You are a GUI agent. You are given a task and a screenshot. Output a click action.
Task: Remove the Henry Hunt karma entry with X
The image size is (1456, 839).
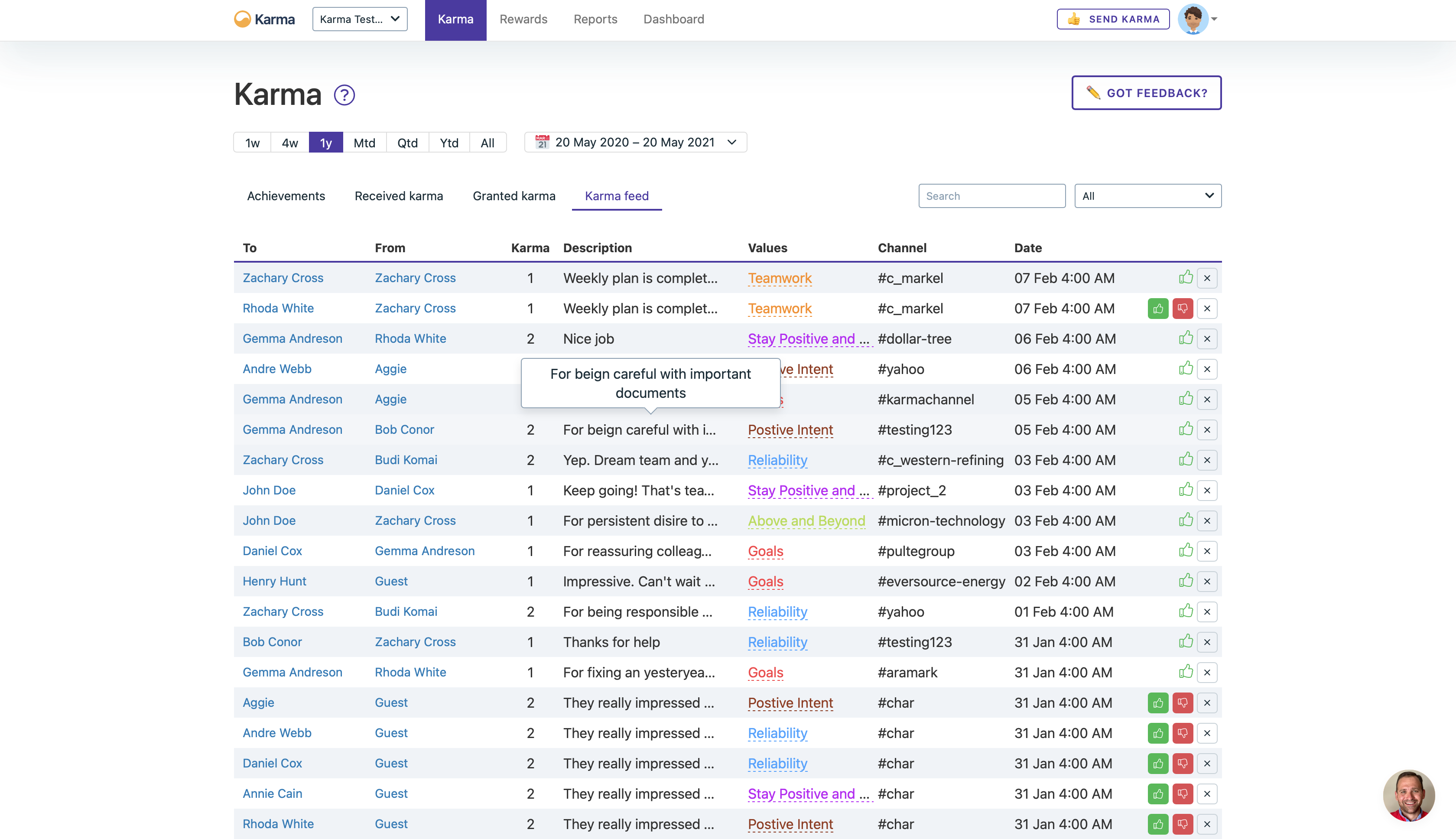pos(1206,581)
